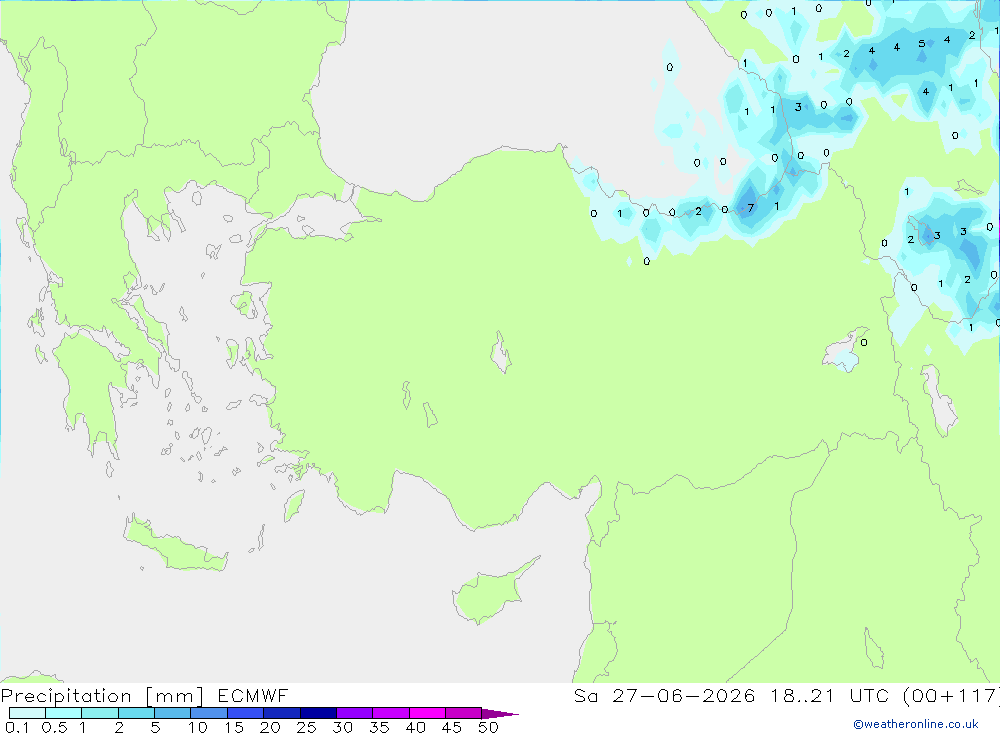Image resolution: width=1000 pixels, height=733 pixels.
Task: Click the 'ECMWF' model label
Action: (253, 695)
